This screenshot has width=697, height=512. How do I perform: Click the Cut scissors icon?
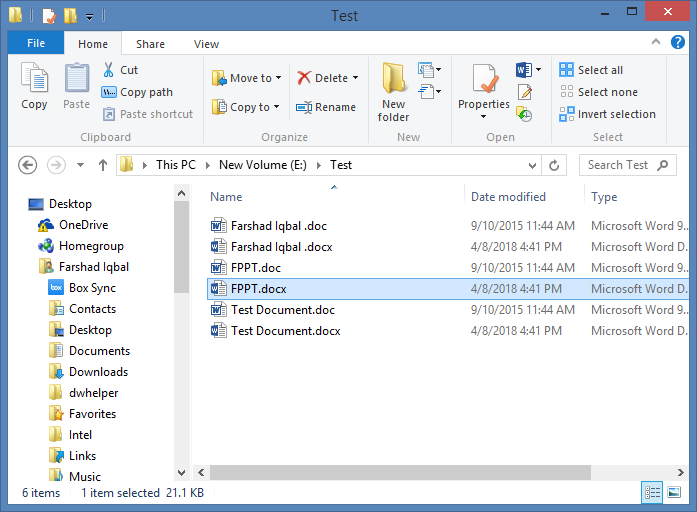tap(109, 70)
